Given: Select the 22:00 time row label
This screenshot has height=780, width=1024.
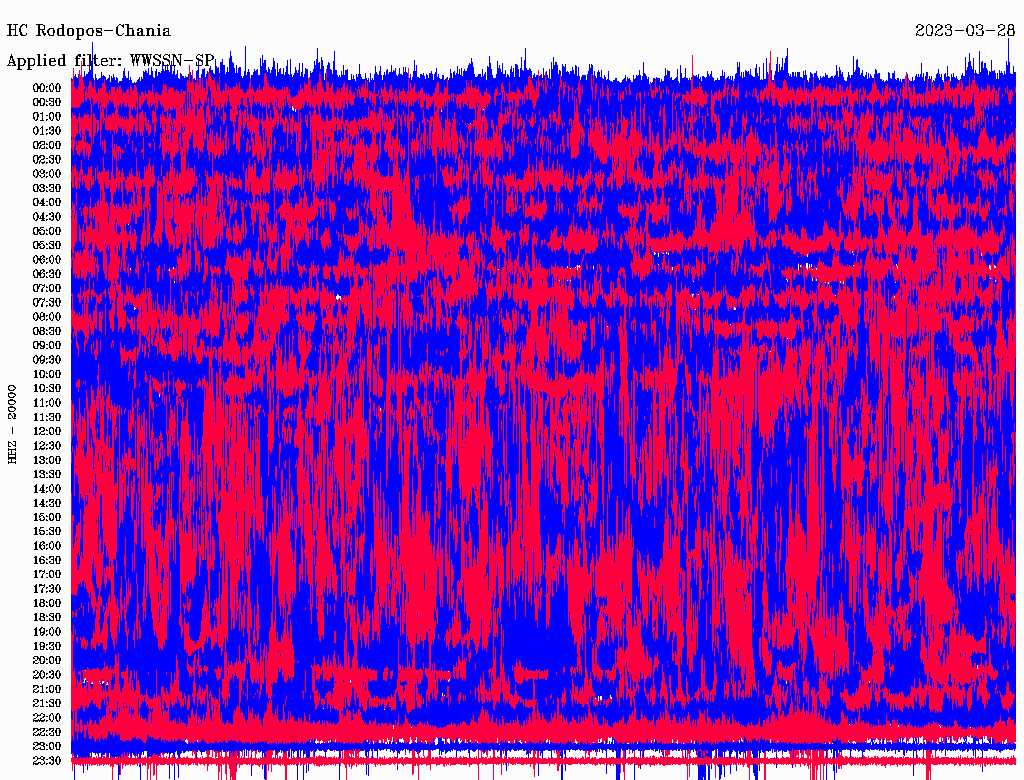Looking at the screenshot, I should (47, 717).
